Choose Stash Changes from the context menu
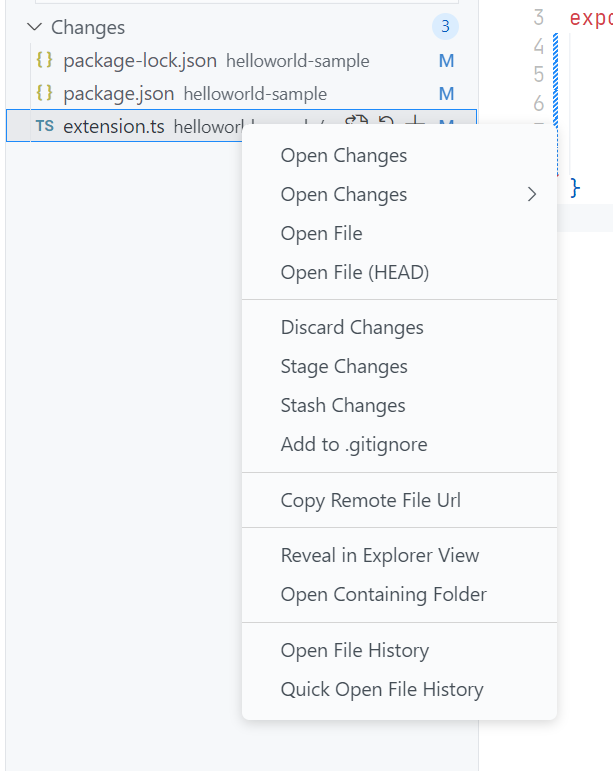613x771 pixels. point(399,405)
